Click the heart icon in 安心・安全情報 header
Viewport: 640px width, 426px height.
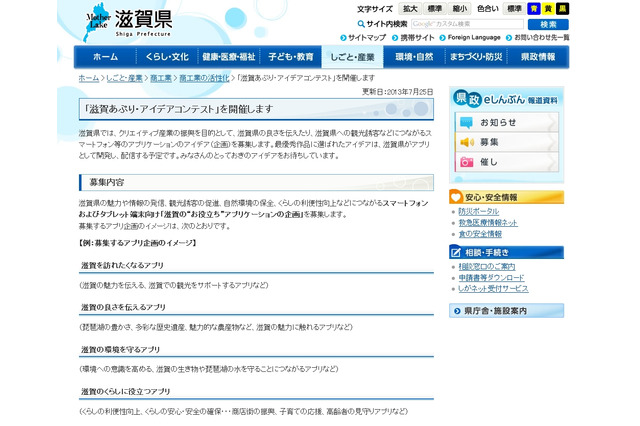(x=456, y=197)
